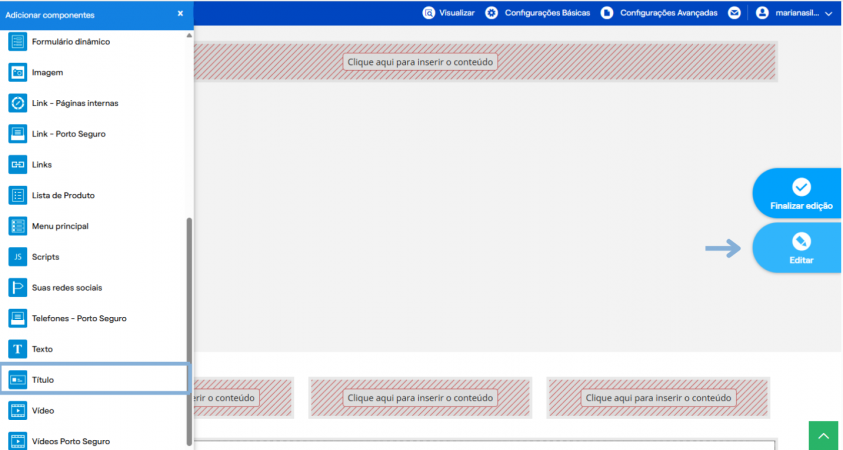Close the Adicionar componentes panel
The width and height of the screenshot is (843, 450).
tap(180, 13)
